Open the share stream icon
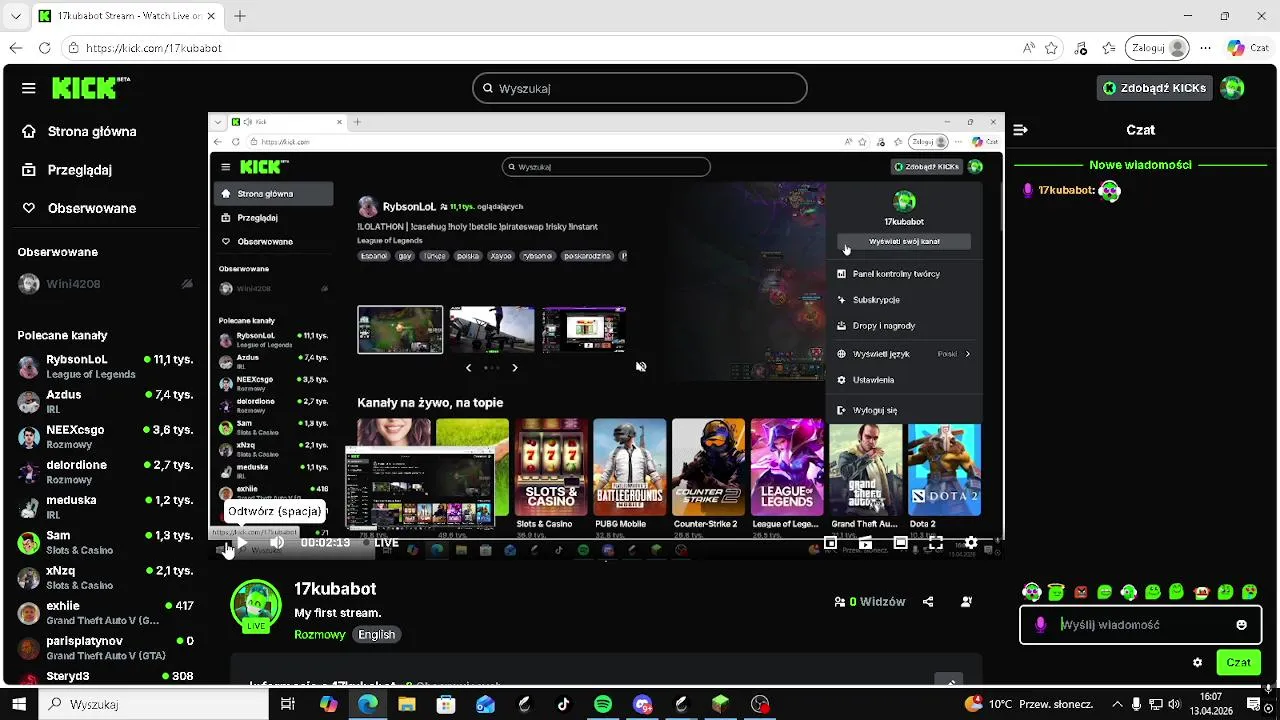 pyautogui.click(x=928, y=602)
